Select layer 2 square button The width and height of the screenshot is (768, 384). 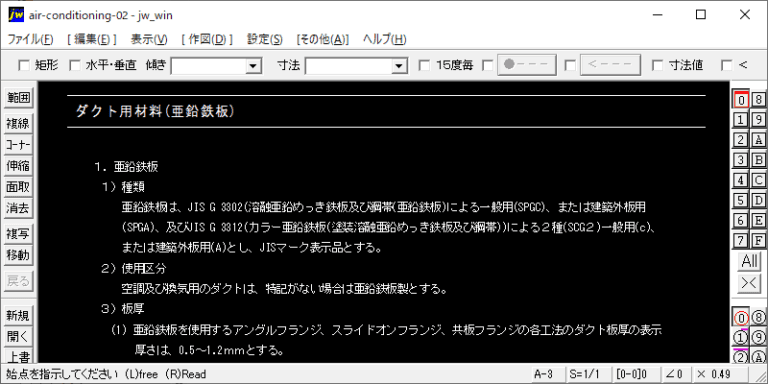741,140
